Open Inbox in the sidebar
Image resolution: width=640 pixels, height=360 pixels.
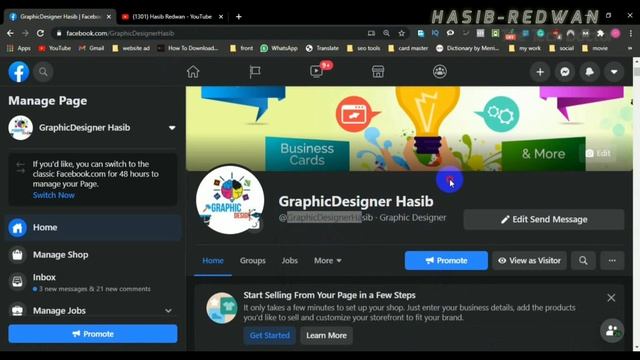tap(93, 282)
